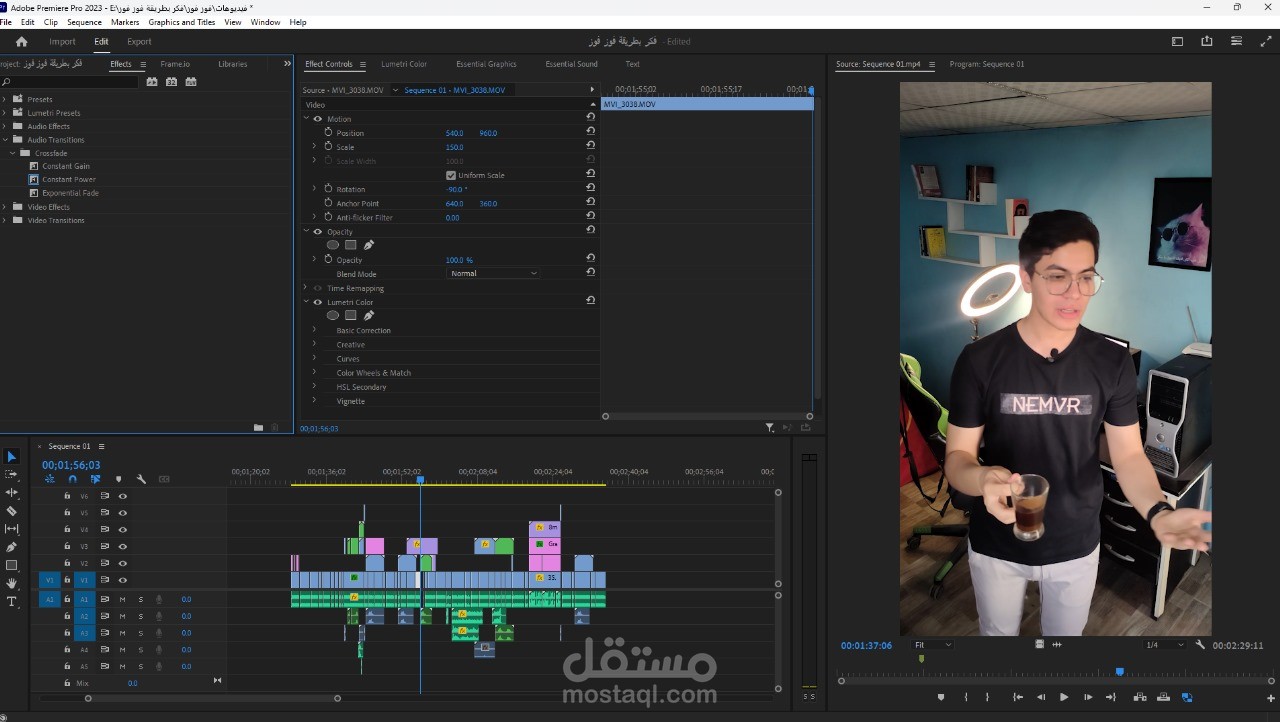Toggle Linked Selection in timeline
1280x722 pixels.
(x=95, y=479)
